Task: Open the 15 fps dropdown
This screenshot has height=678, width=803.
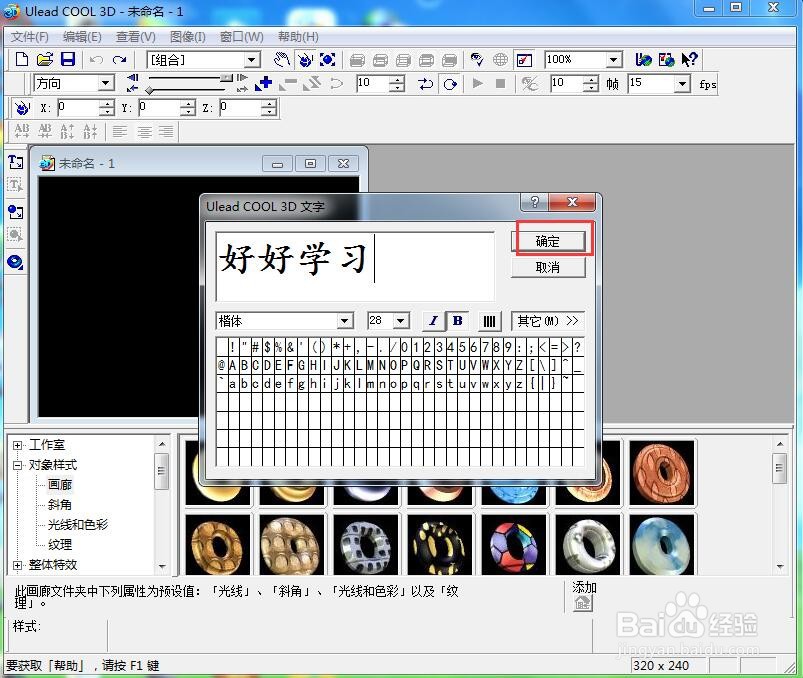Action: [682, 83]
